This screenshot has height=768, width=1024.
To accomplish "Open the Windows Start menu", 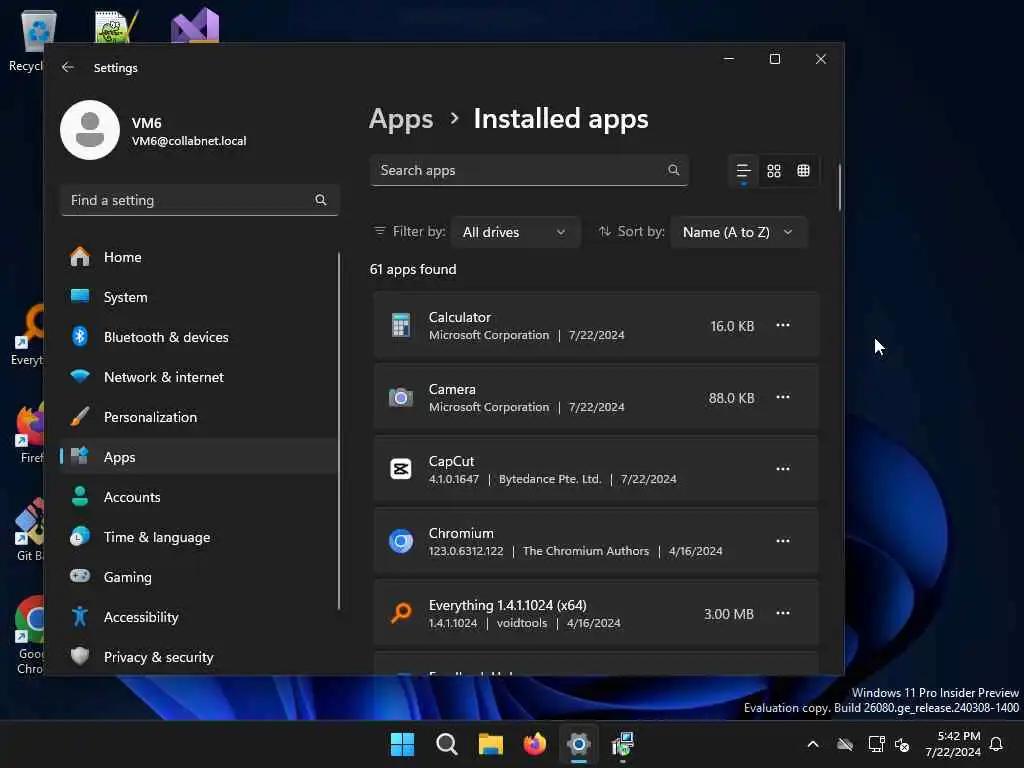I will [402, 744].
